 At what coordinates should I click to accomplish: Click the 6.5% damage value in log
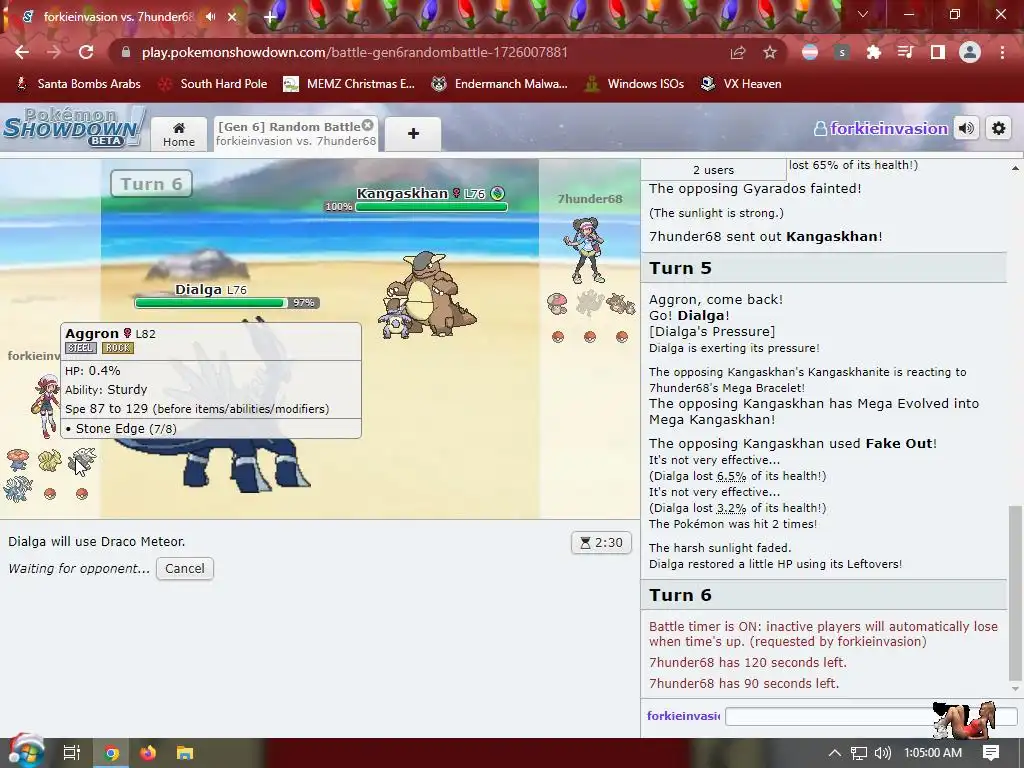tap(731, 476)
